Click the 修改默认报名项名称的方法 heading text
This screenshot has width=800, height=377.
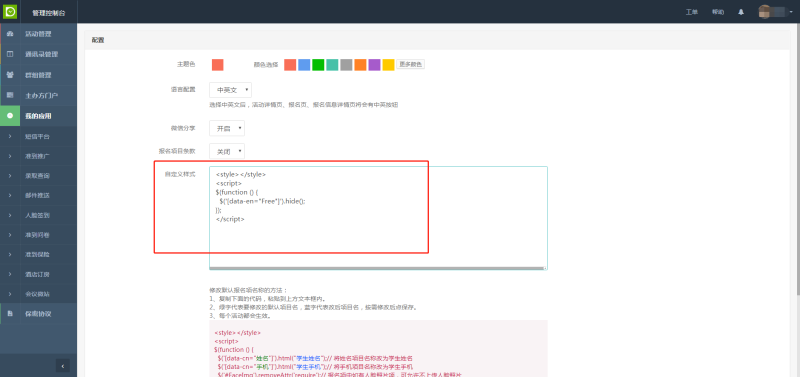(248, 290)
